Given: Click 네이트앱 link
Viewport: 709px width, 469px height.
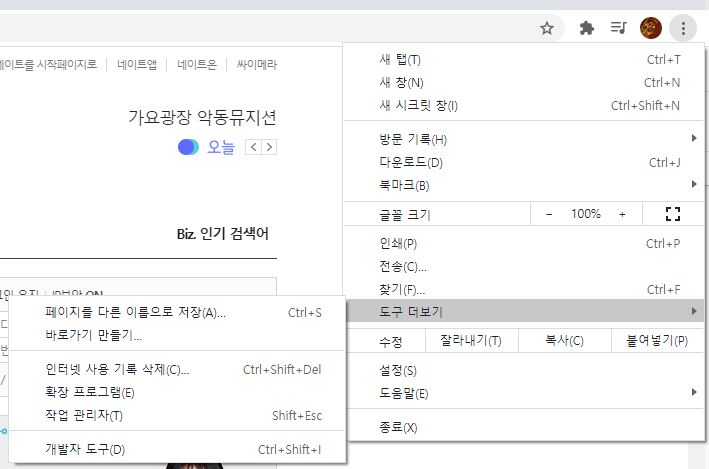Looking at the screenshot, I should point(137,65).
